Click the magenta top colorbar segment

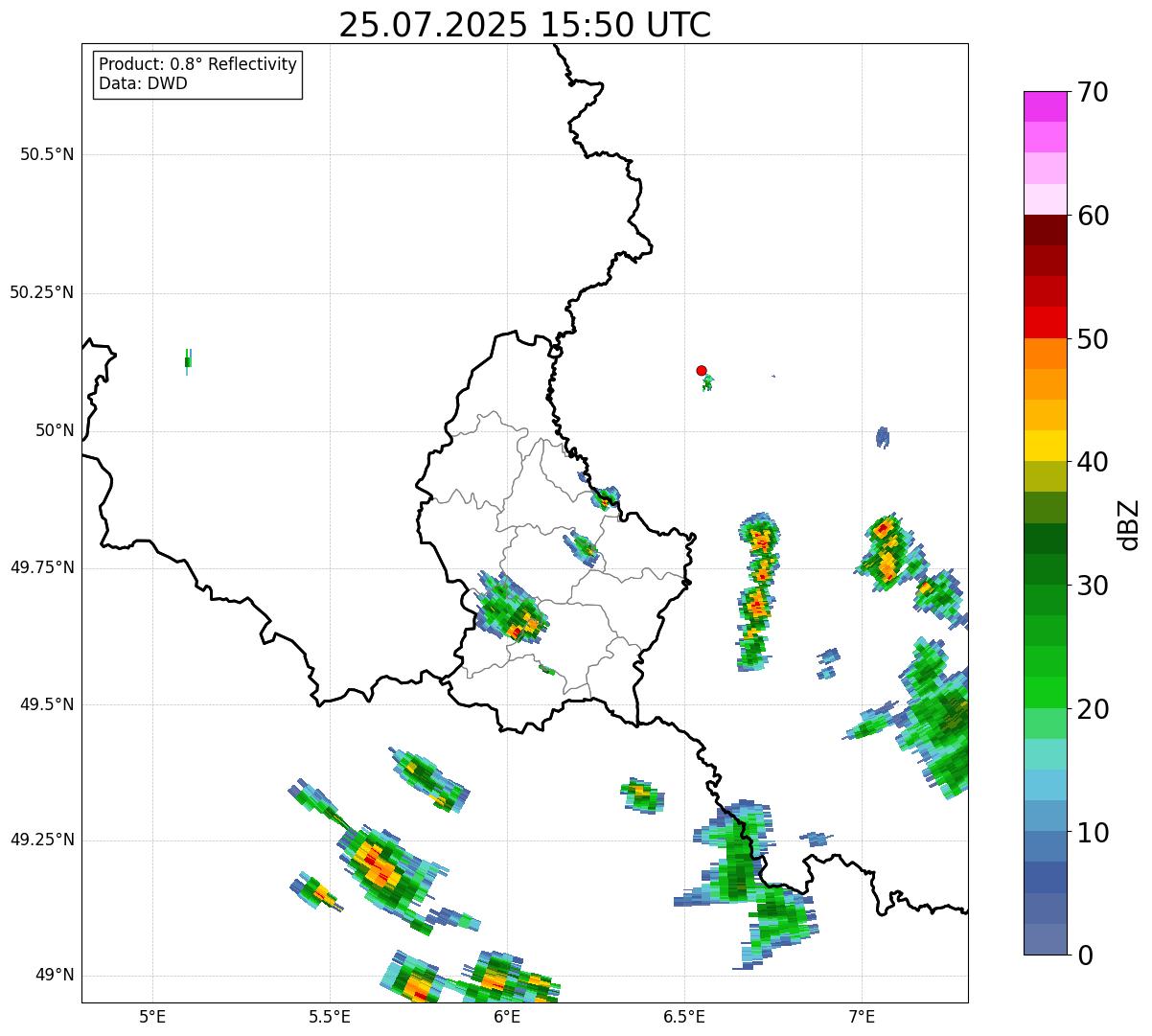pyautogui.click(x=1045, y=106)
